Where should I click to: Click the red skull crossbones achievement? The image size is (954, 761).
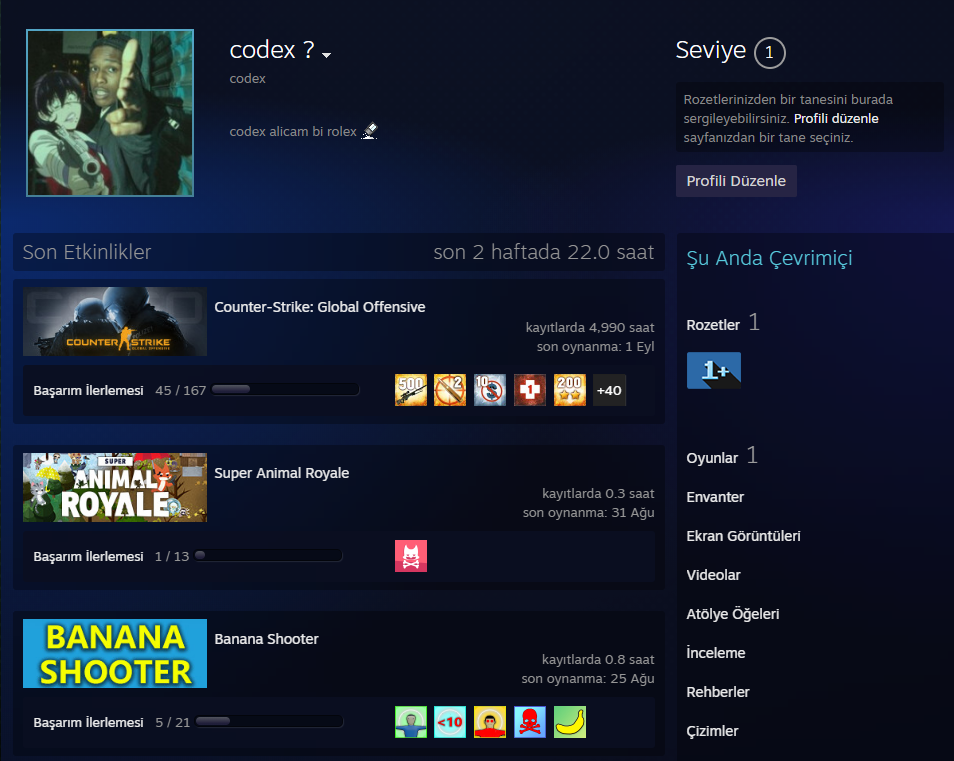tap(530, 722)
